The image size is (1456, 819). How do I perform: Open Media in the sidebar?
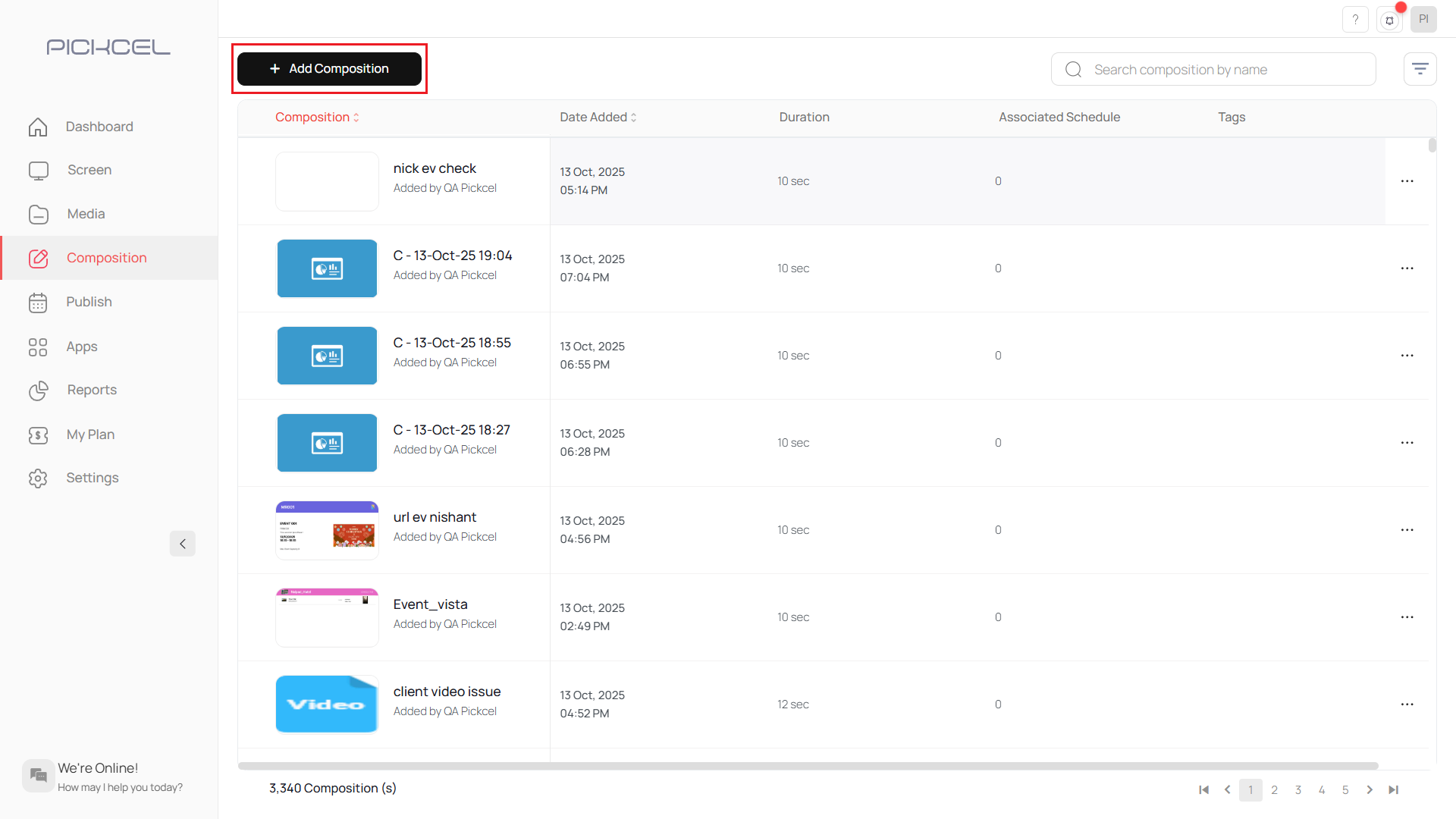(x=86, y=214)
